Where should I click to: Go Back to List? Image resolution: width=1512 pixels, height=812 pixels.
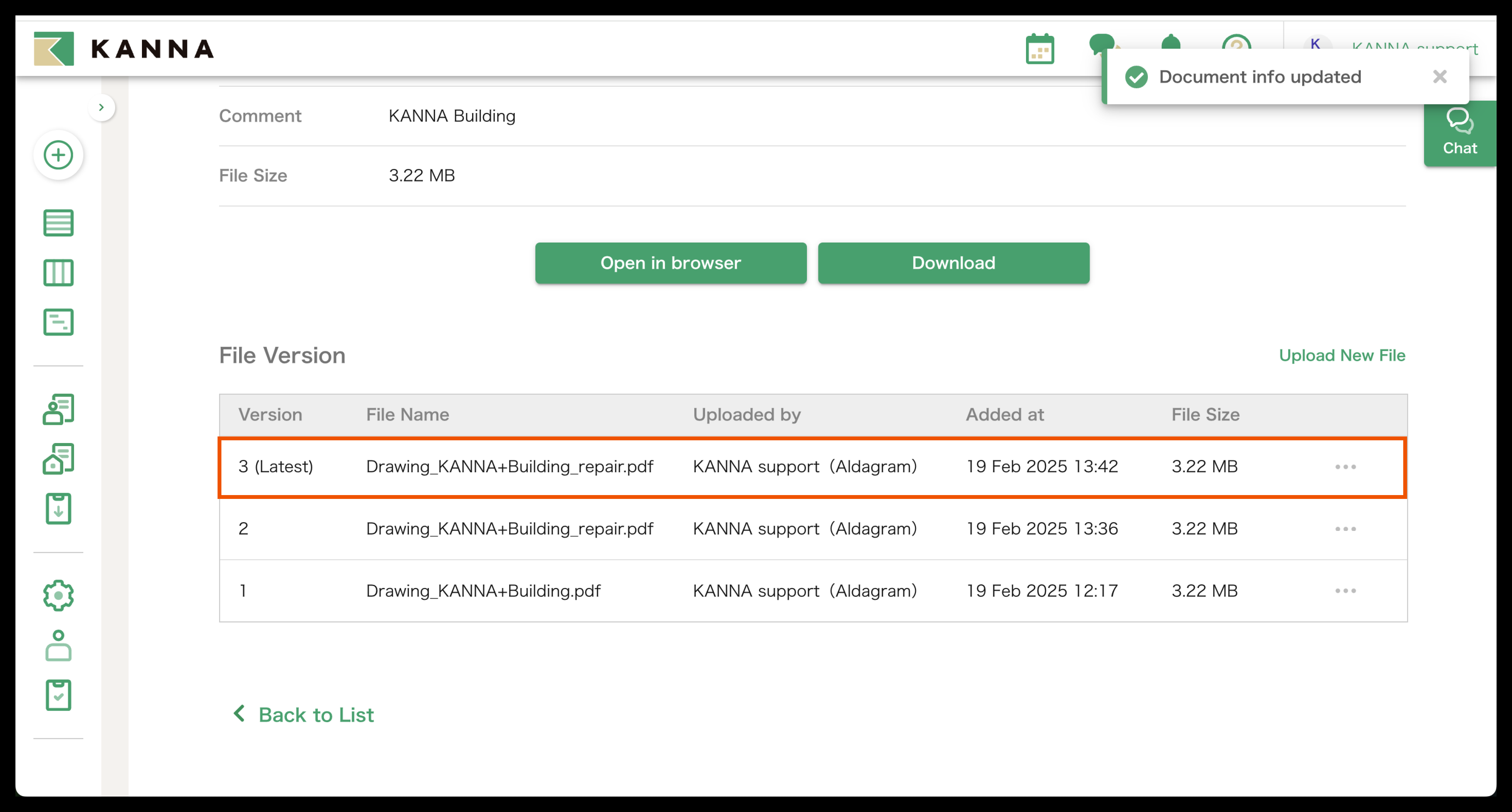point(303,714)
